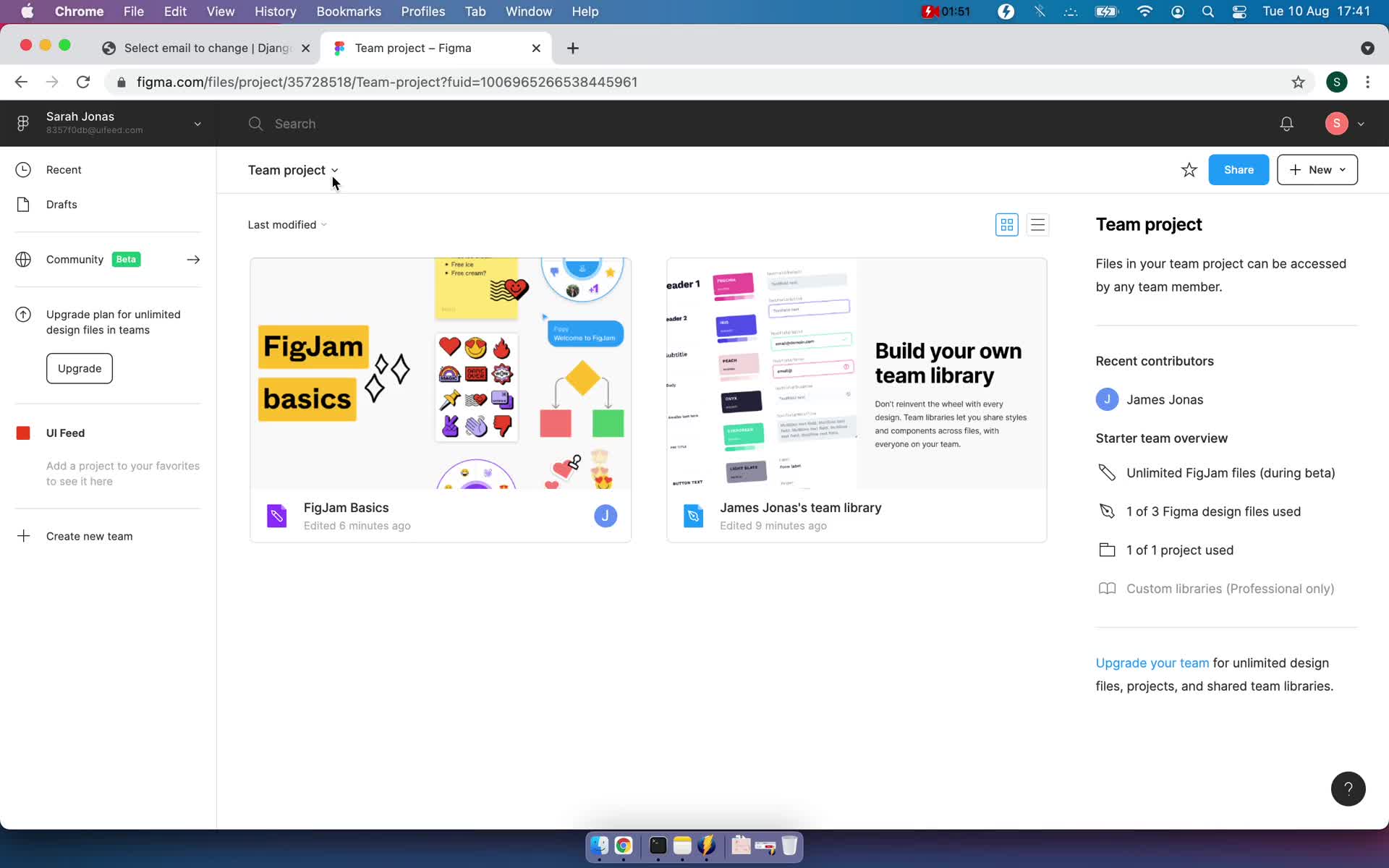
Task: Select the View menu item
Action: [220, 11]
